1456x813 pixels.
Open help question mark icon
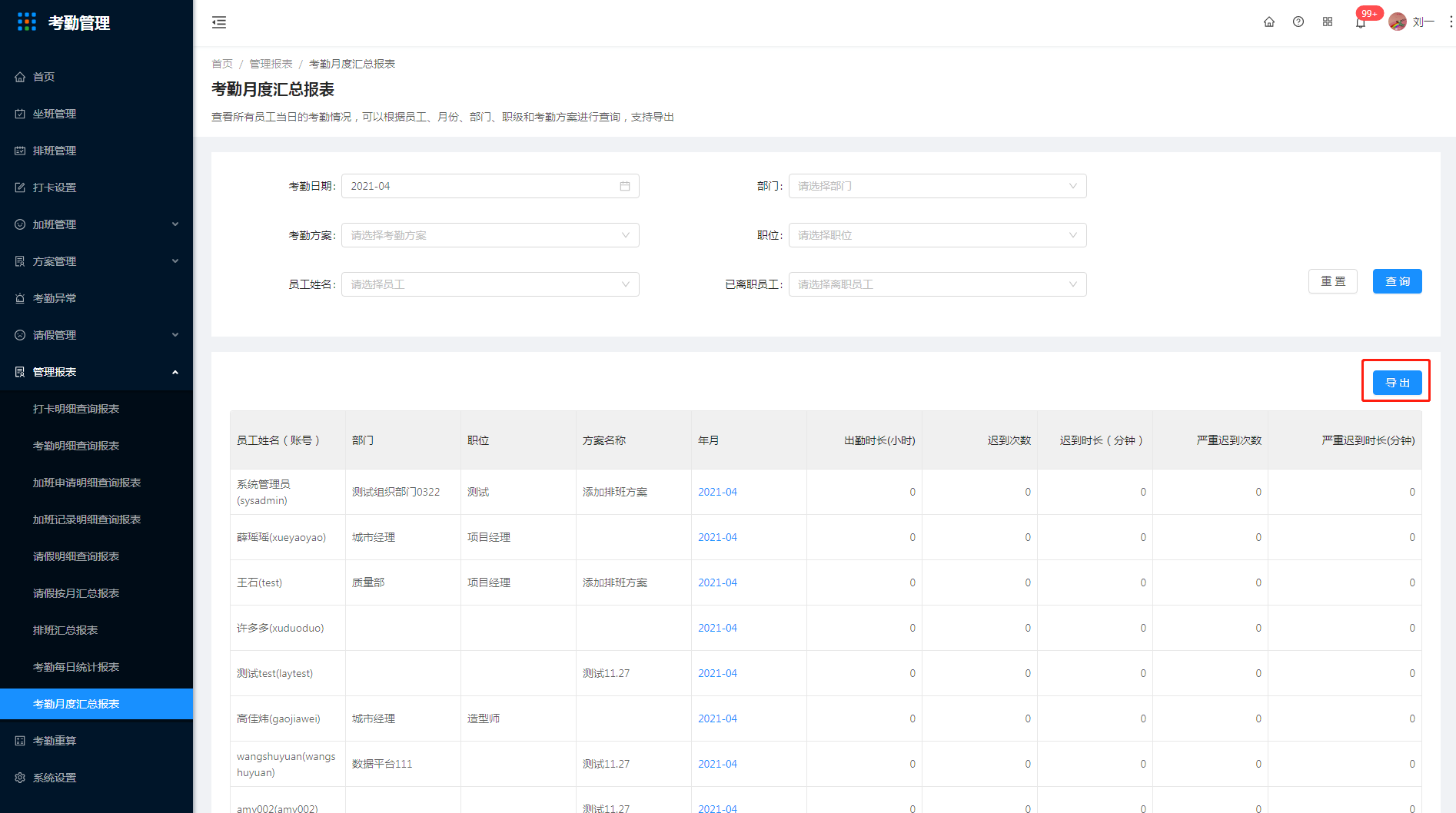1298,22
